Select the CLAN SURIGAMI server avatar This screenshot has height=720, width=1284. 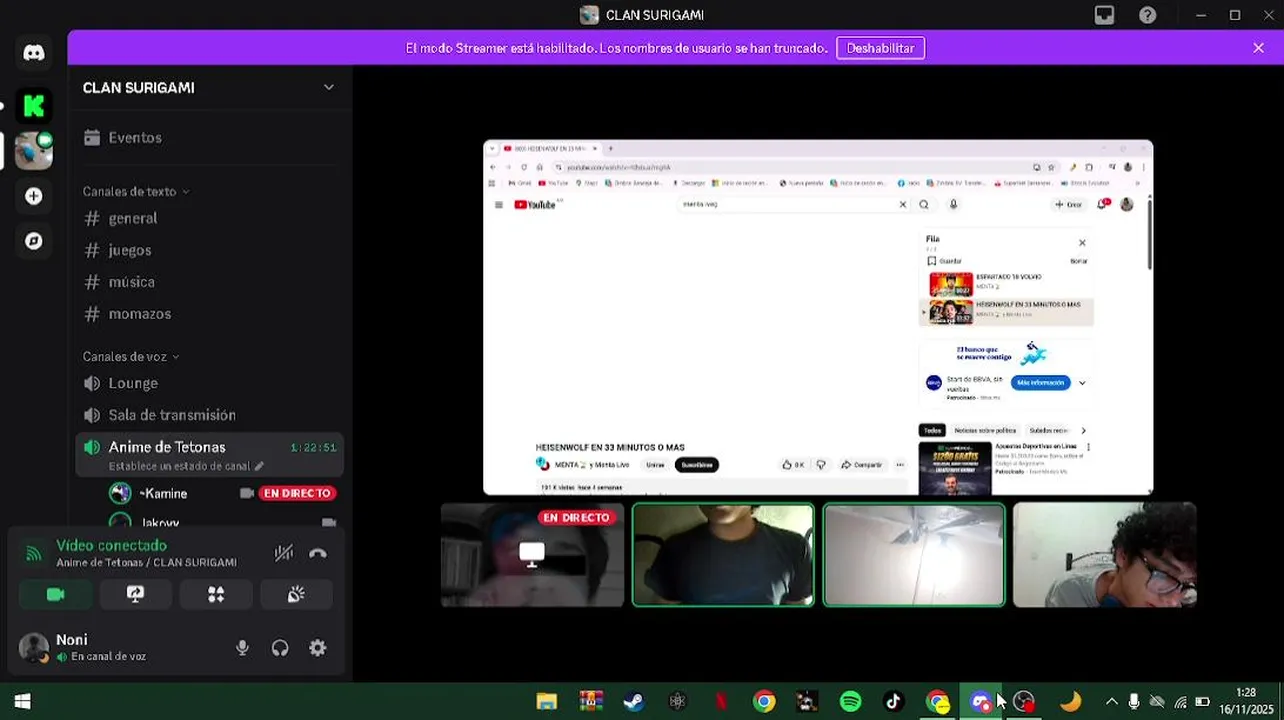(x=34, y=150)
